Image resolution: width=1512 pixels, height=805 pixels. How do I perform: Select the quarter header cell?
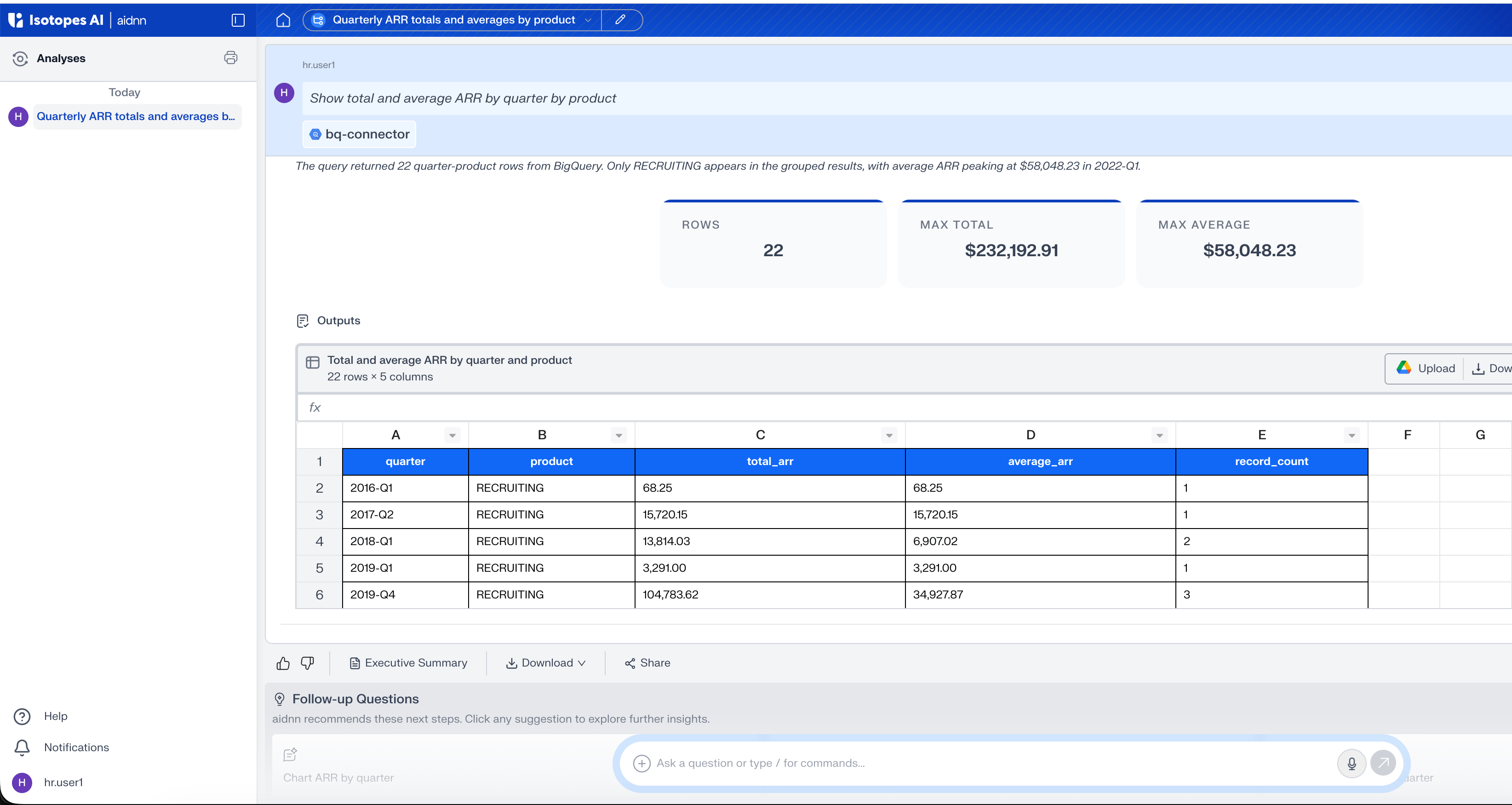tap(406, 461)
